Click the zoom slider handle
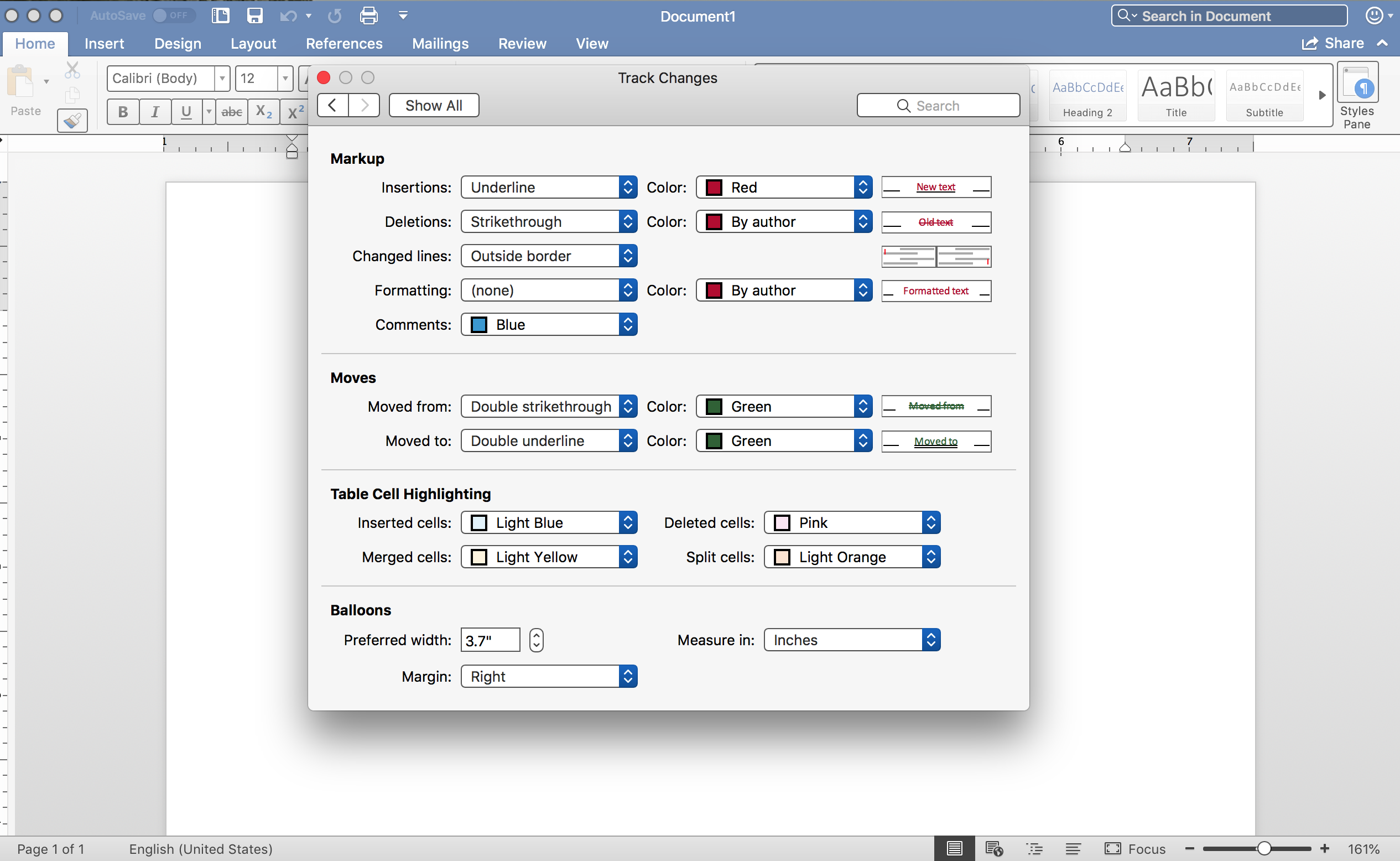The image size is (1400, 861). click(x=1263, y=848)
